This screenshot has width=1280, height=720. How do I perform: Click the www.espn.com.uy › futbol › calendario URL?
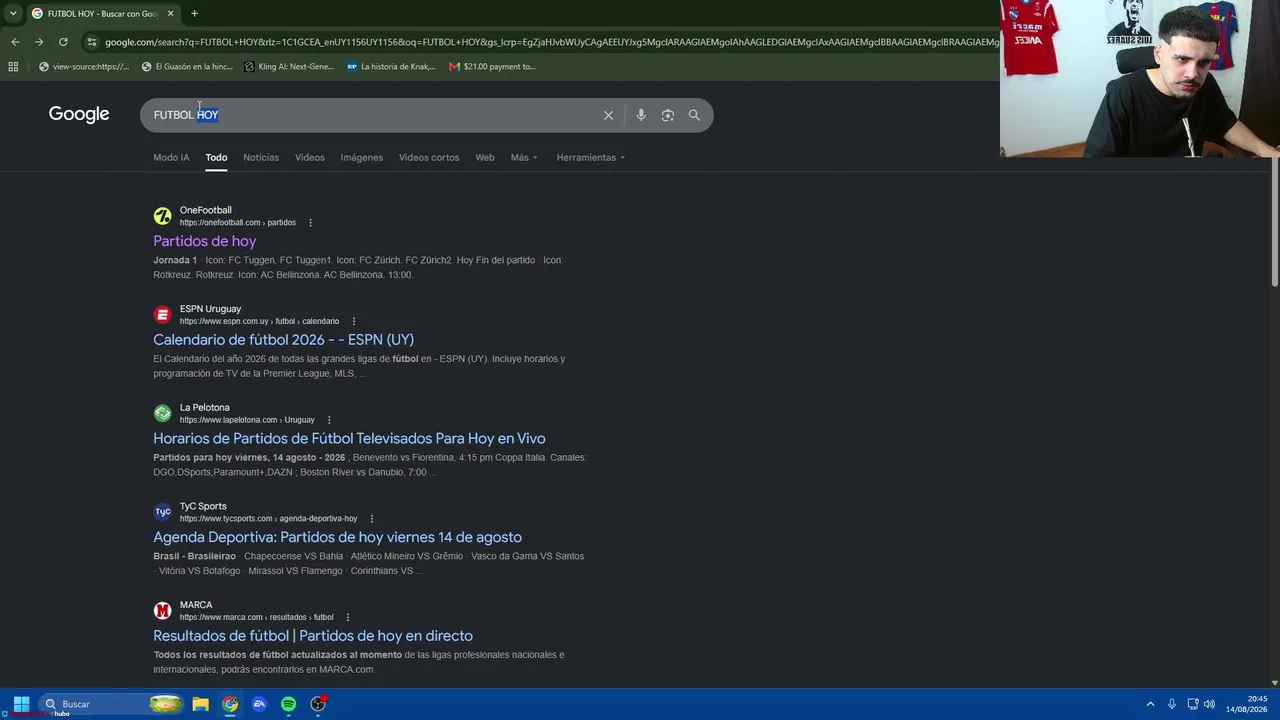(x=259, y=322)
